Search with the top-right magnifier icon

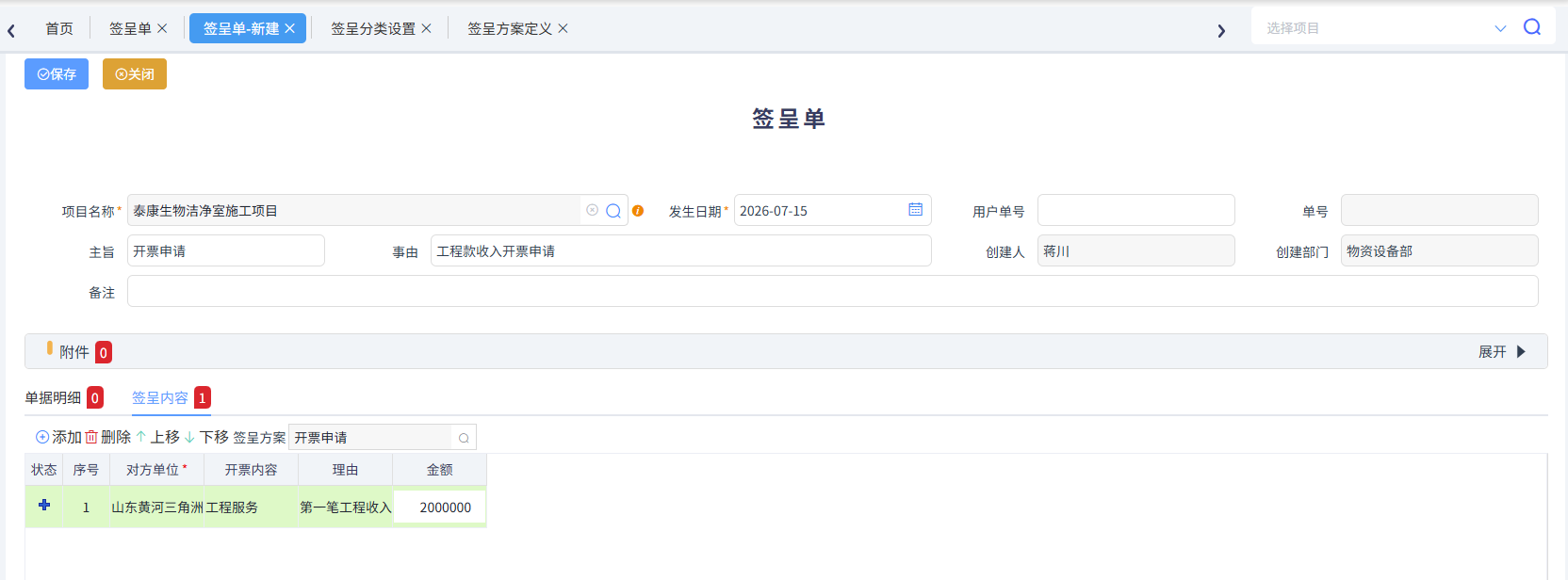(x=1532, y=27)
